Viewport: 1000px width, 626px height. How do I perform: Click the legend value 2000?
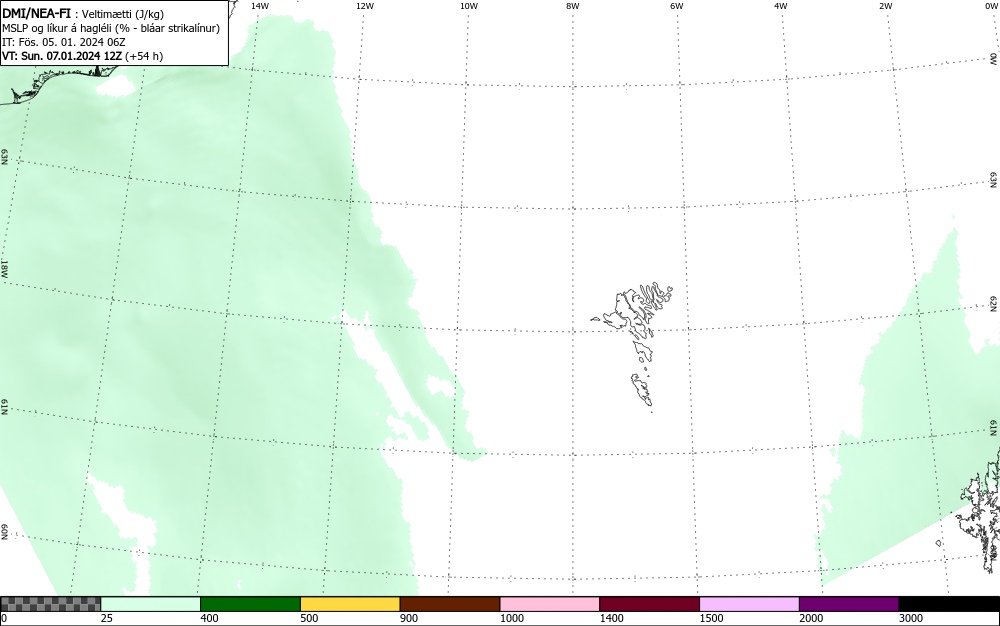(811, 618)
